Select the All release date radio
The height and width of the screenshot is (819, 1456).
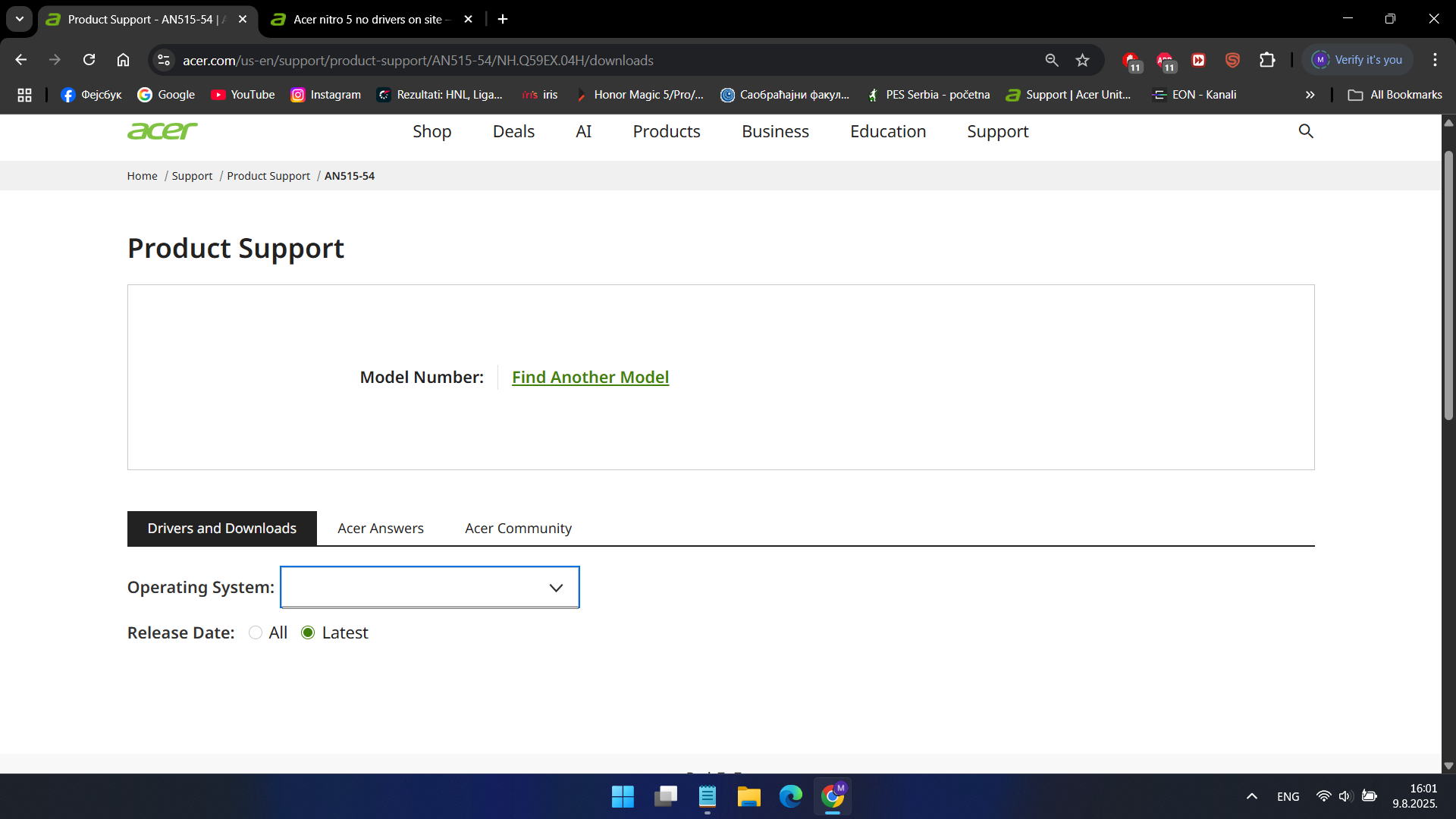click(256, 632)
